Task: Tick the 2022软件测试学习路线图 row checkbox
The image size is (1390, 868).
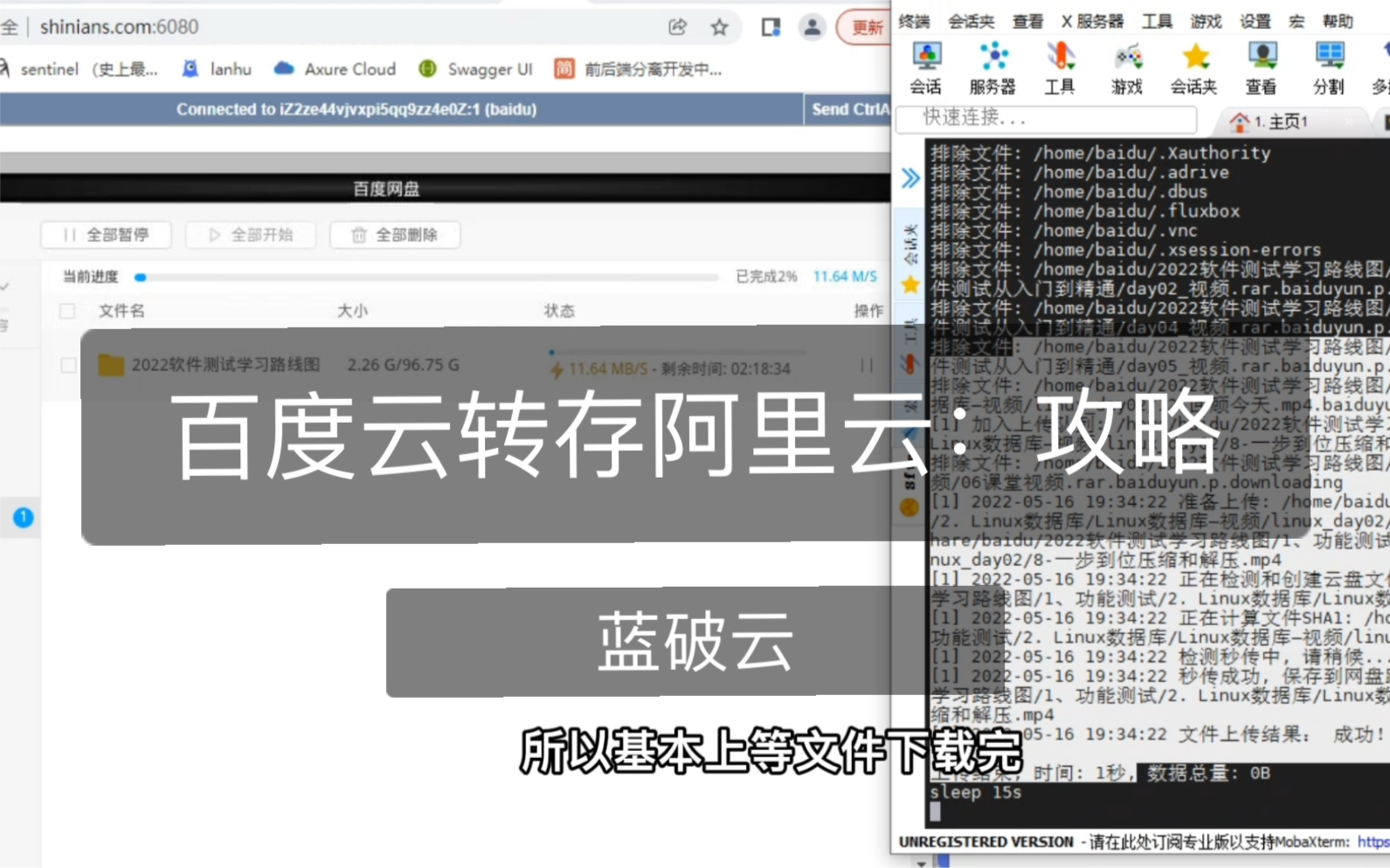Action: pyautogui.click(x=68, y=365)
